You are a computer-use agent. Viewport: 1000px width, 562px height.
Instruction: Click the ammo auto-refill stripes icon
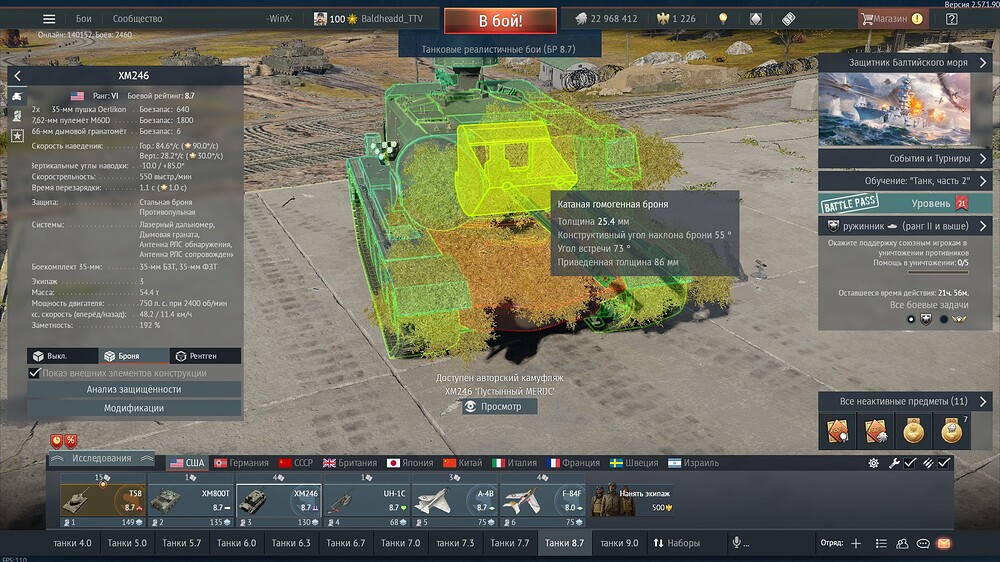pyautogui.click(x=929, y=463)
